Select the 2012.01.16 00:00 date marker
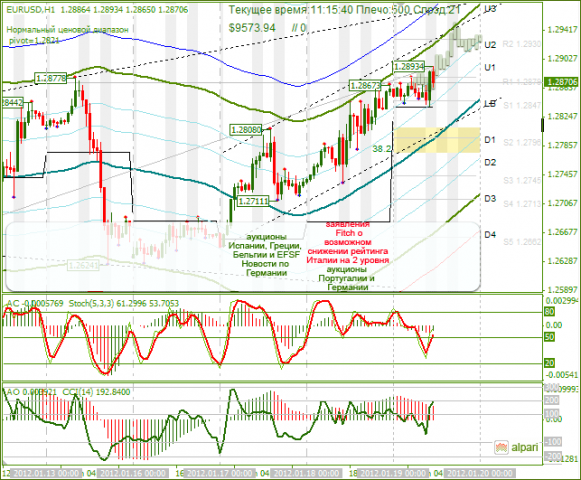 pyautogui.click(x=133, y=473)
